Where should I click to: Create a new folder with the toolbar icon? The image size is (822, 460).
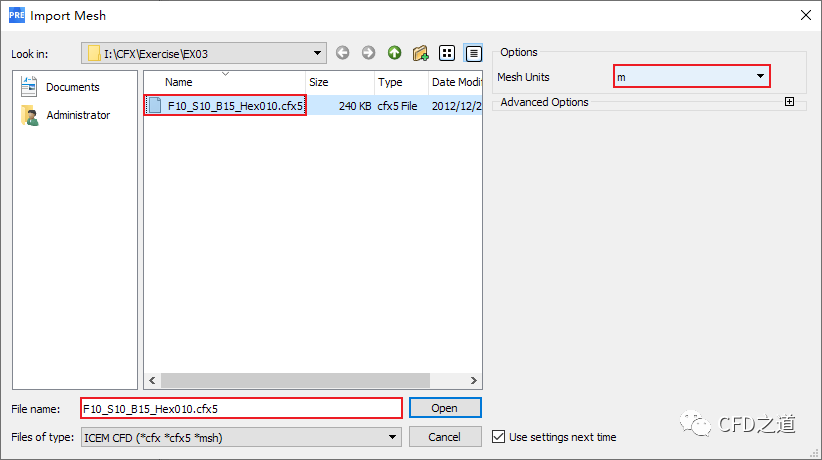point(420,53)
